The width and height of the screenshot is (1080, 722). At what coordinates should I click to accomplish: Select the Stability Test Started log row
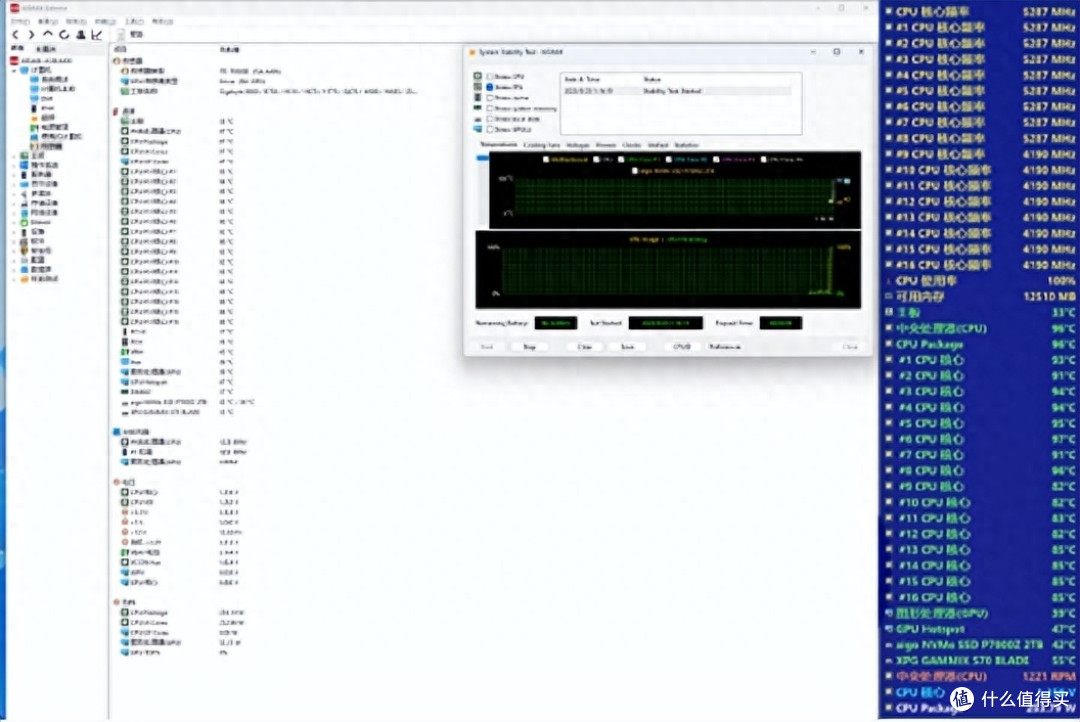click(677, 91)
